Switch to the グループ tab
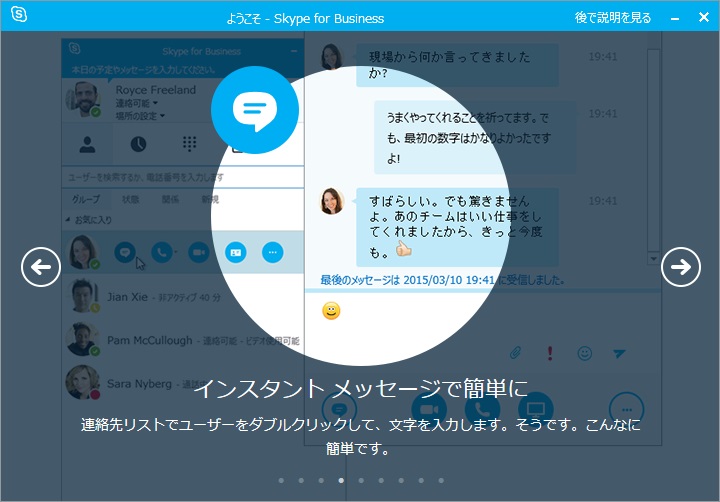The image size is (720, 502). click(86, 199)
